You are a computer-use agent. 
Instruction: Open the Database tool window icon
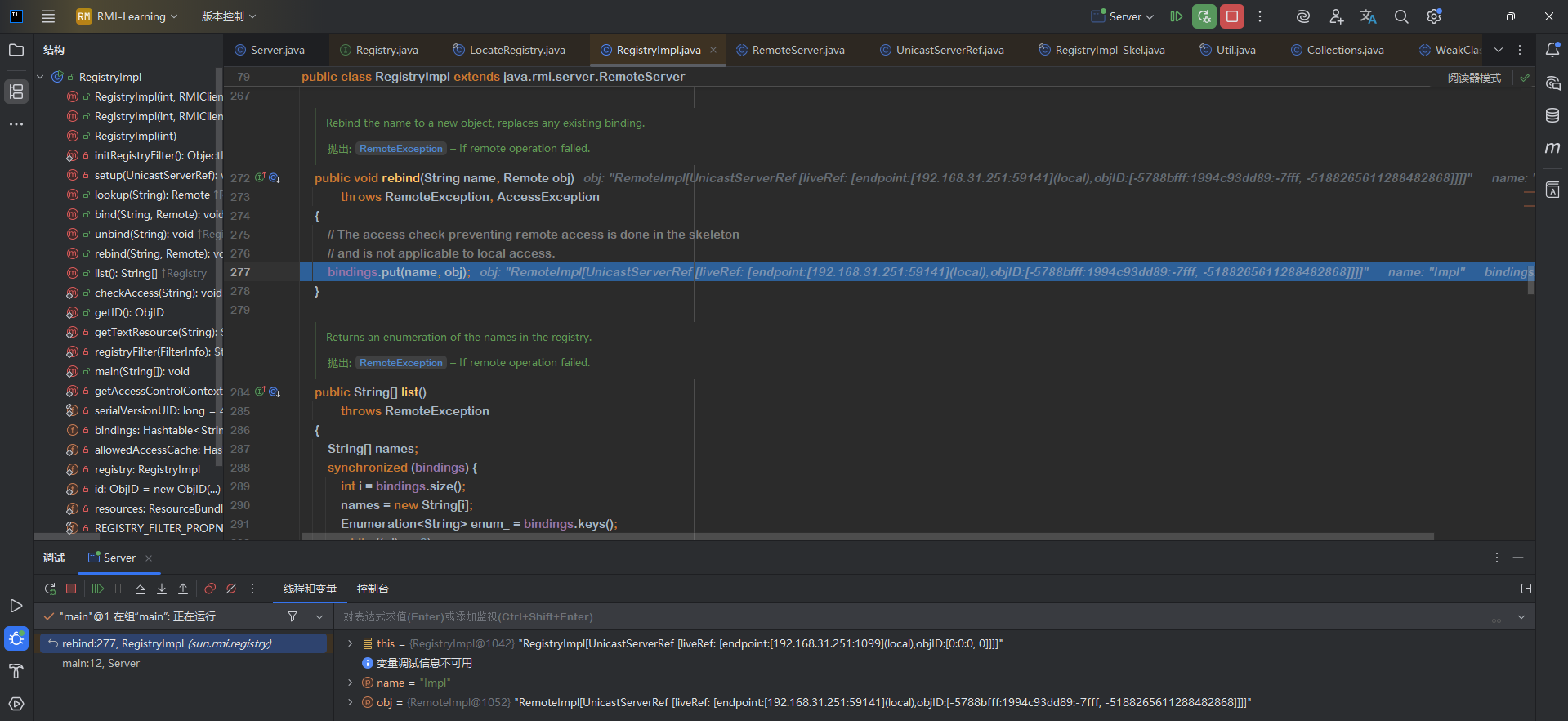click(x=1552, y=115)
